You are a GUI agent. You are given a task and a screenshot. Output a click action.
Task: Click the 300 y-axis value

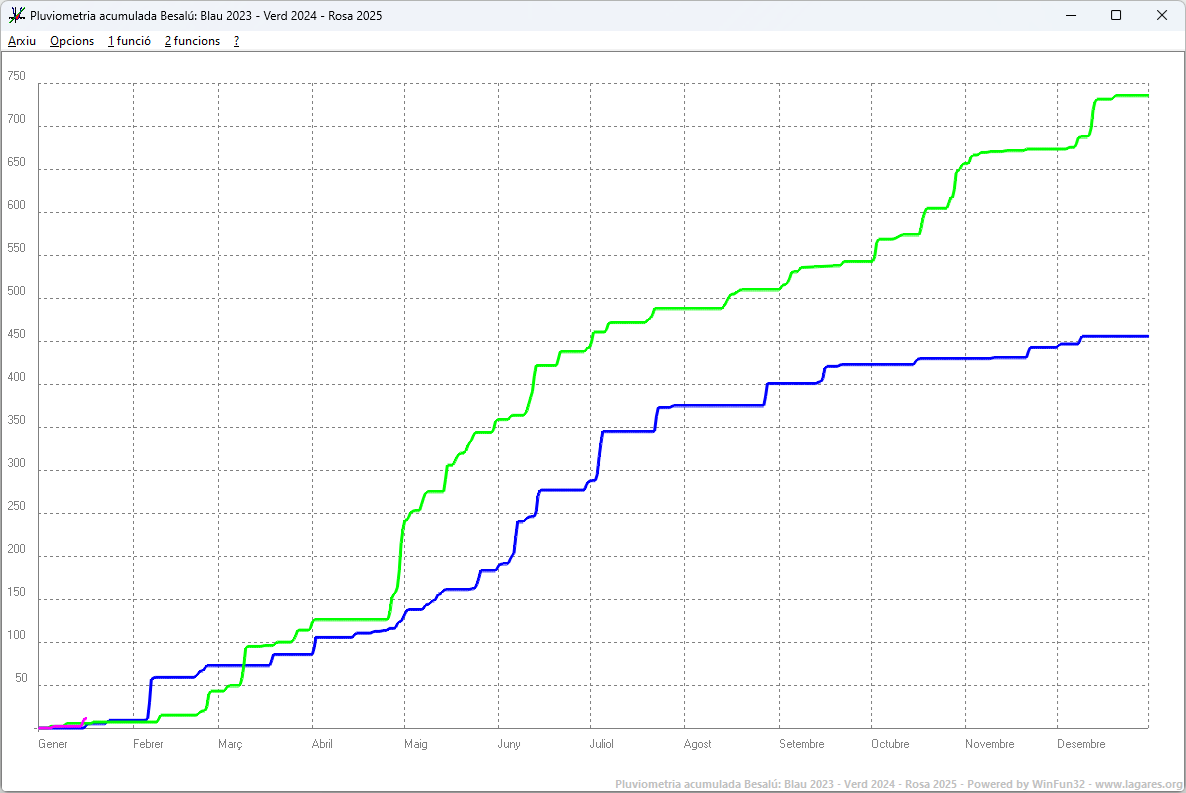pyautogui.click(x=17, y=463)
